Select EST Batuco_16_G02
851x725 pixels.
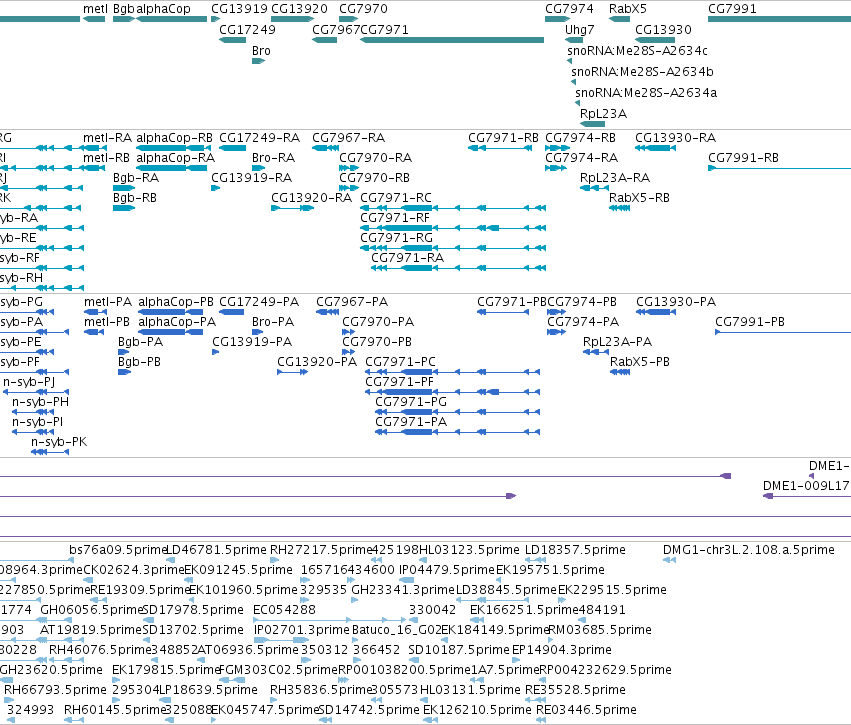[396, 630]
